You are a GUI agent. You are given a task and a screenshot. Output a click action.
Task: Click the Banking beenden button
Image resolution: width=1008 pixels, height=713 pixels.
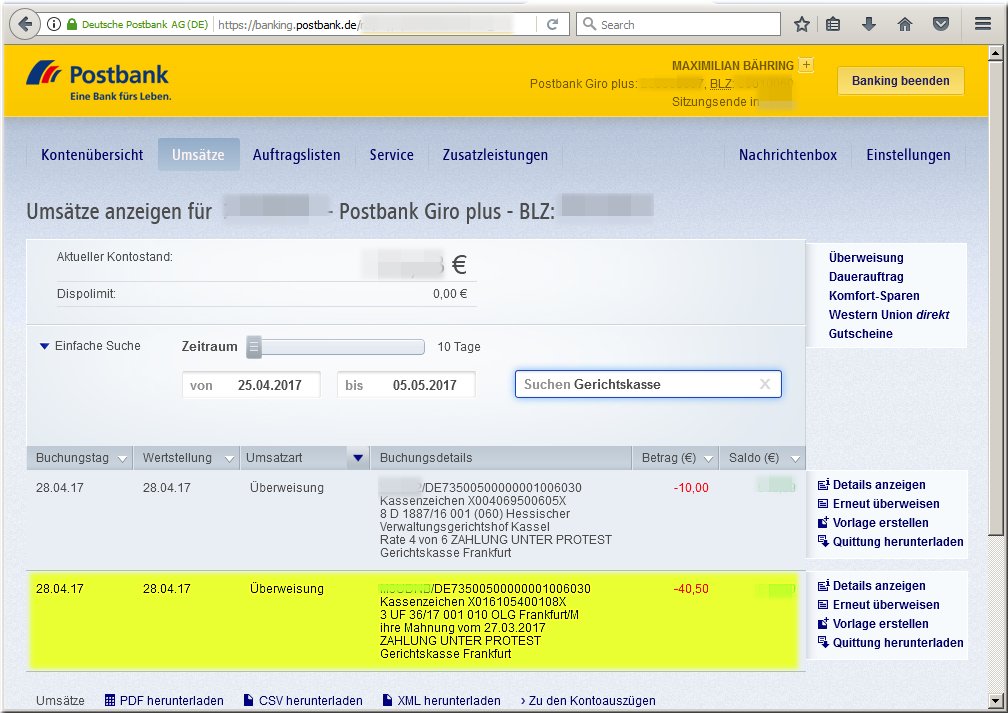pos(900,81)
